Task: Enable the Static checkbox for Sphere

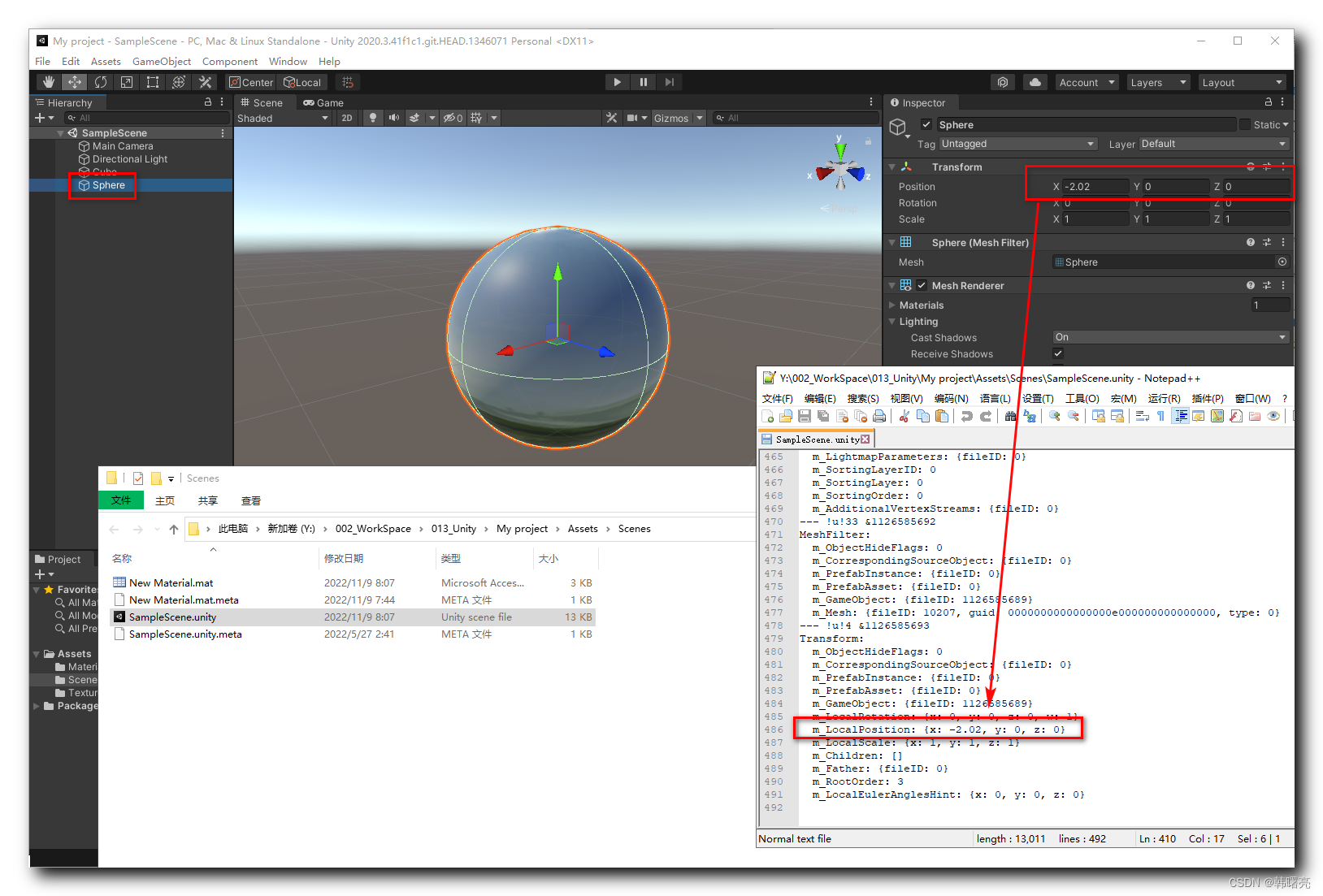Action: tap(1245, 124)
